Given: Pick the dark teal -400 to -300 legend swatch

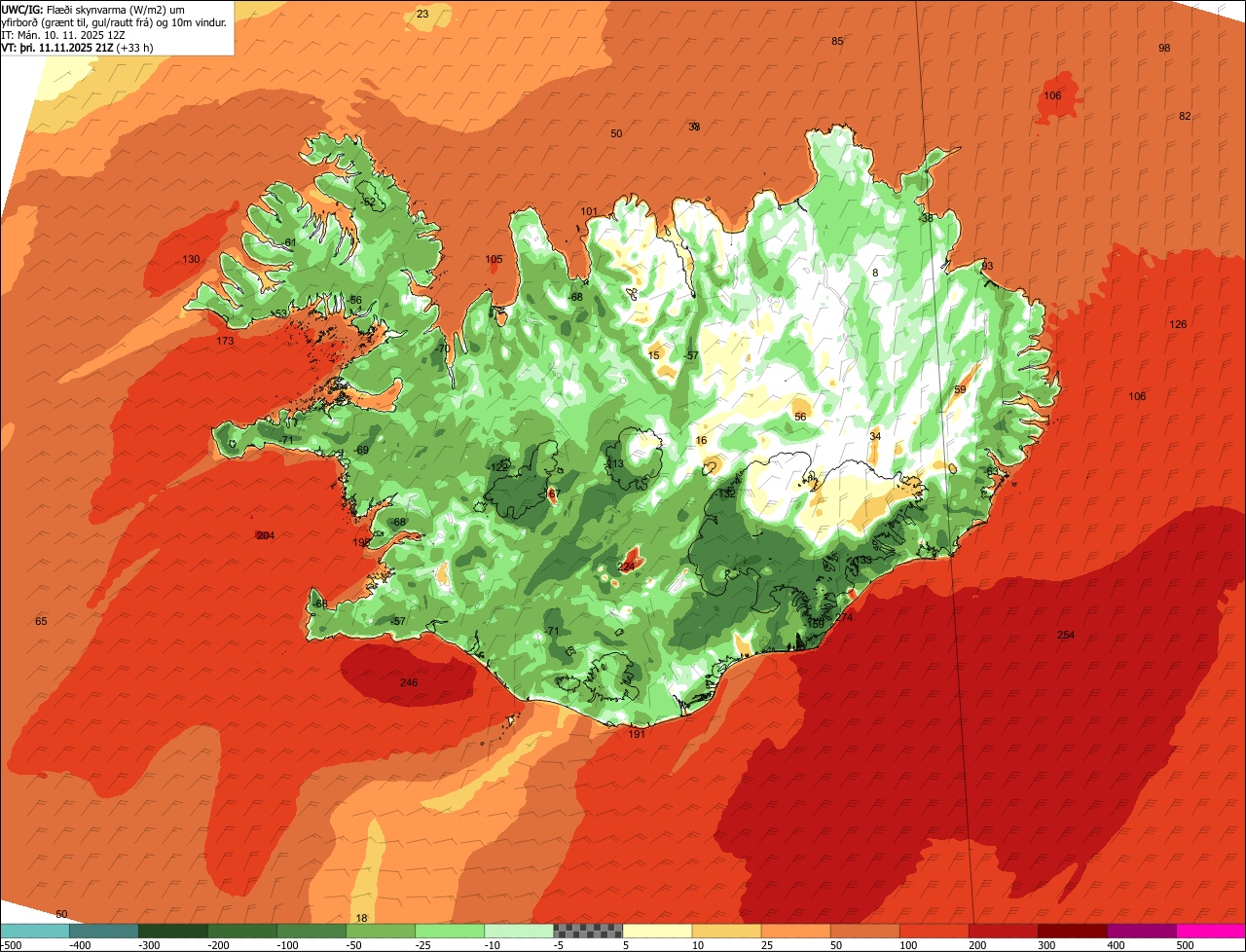Looking at the screenshot, I should point(103,931).
